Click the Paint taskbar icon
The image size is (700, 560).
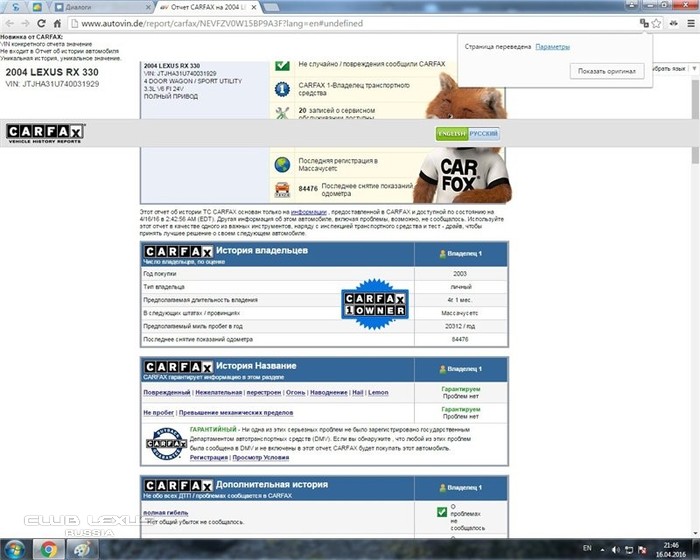tap(82, 549)
